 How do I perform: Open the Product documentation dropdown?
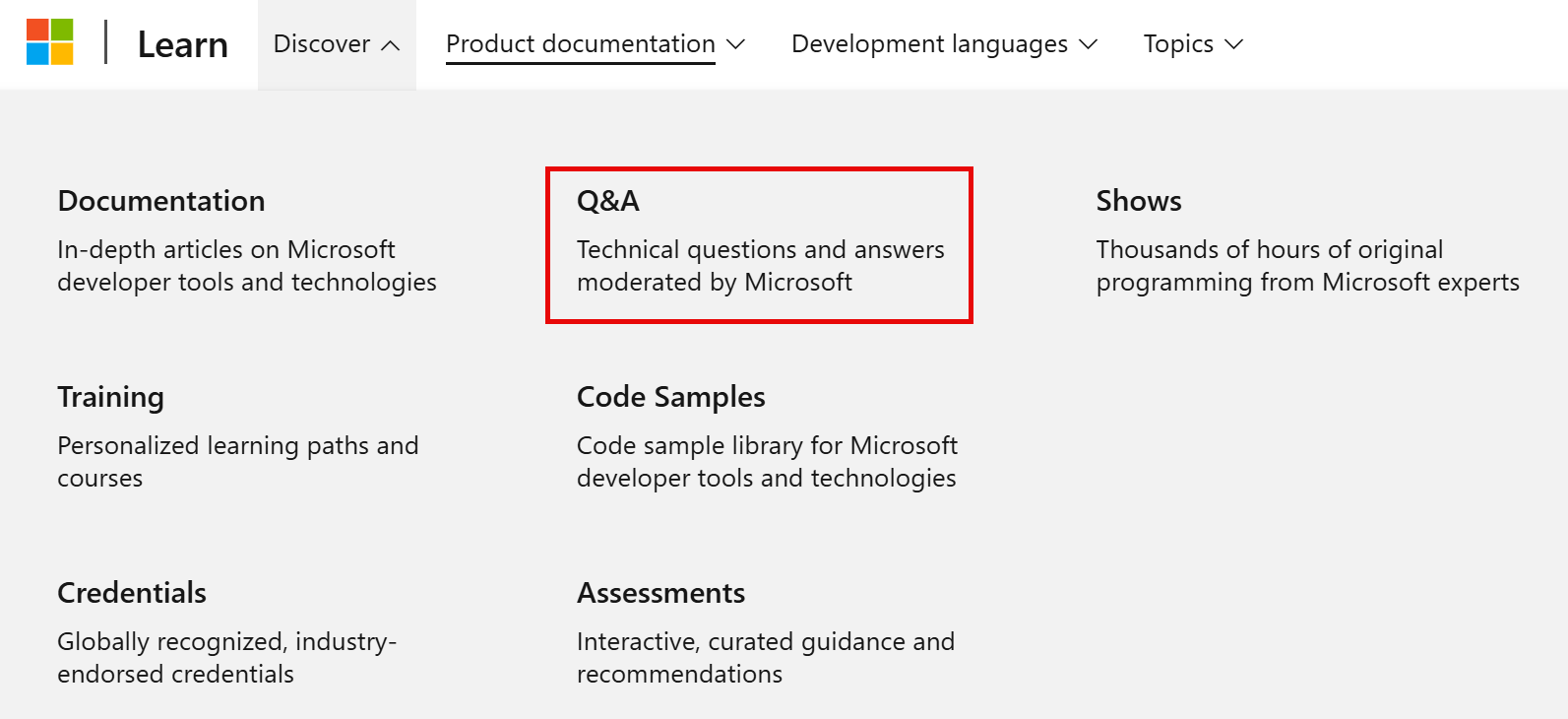click(736, 43)
